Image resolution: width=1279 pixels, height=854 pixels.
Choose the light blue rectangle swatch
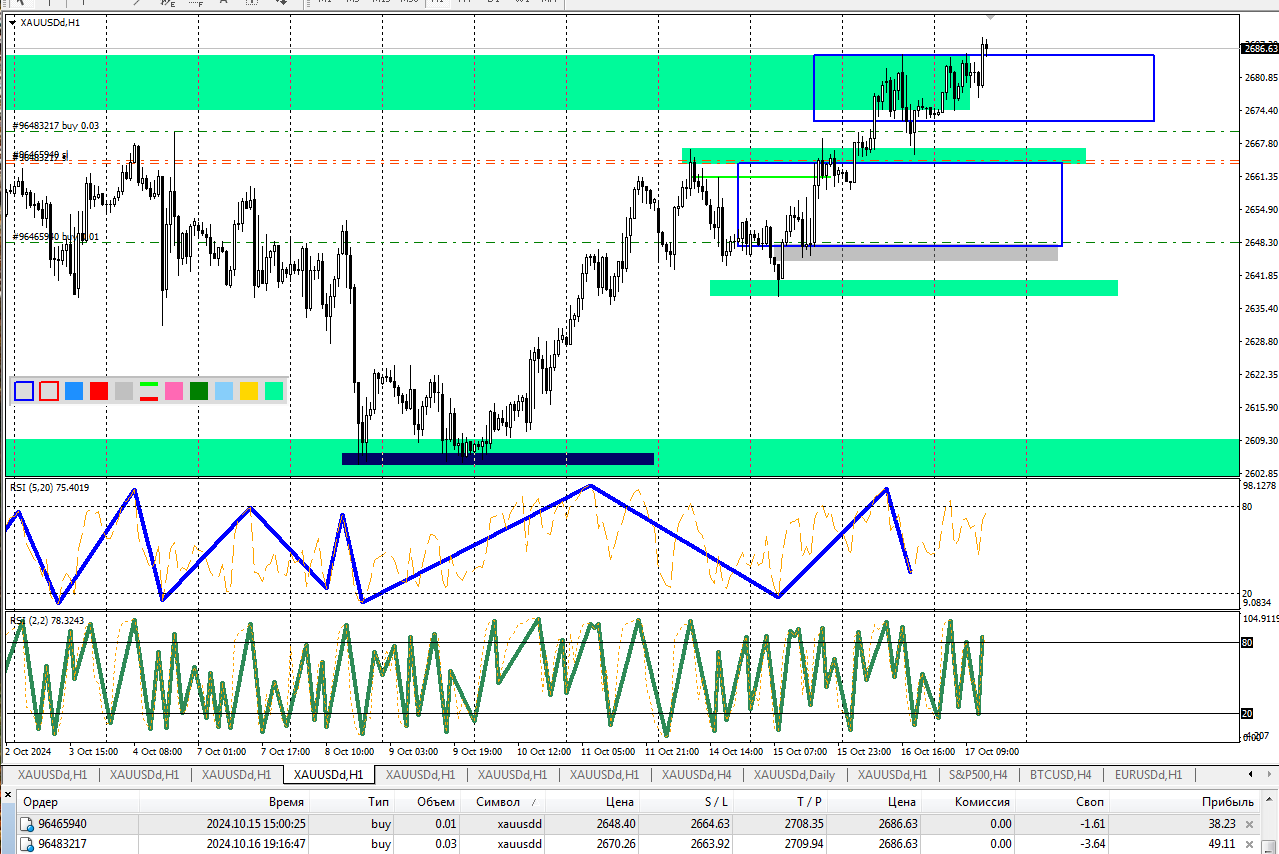[224, 391]
